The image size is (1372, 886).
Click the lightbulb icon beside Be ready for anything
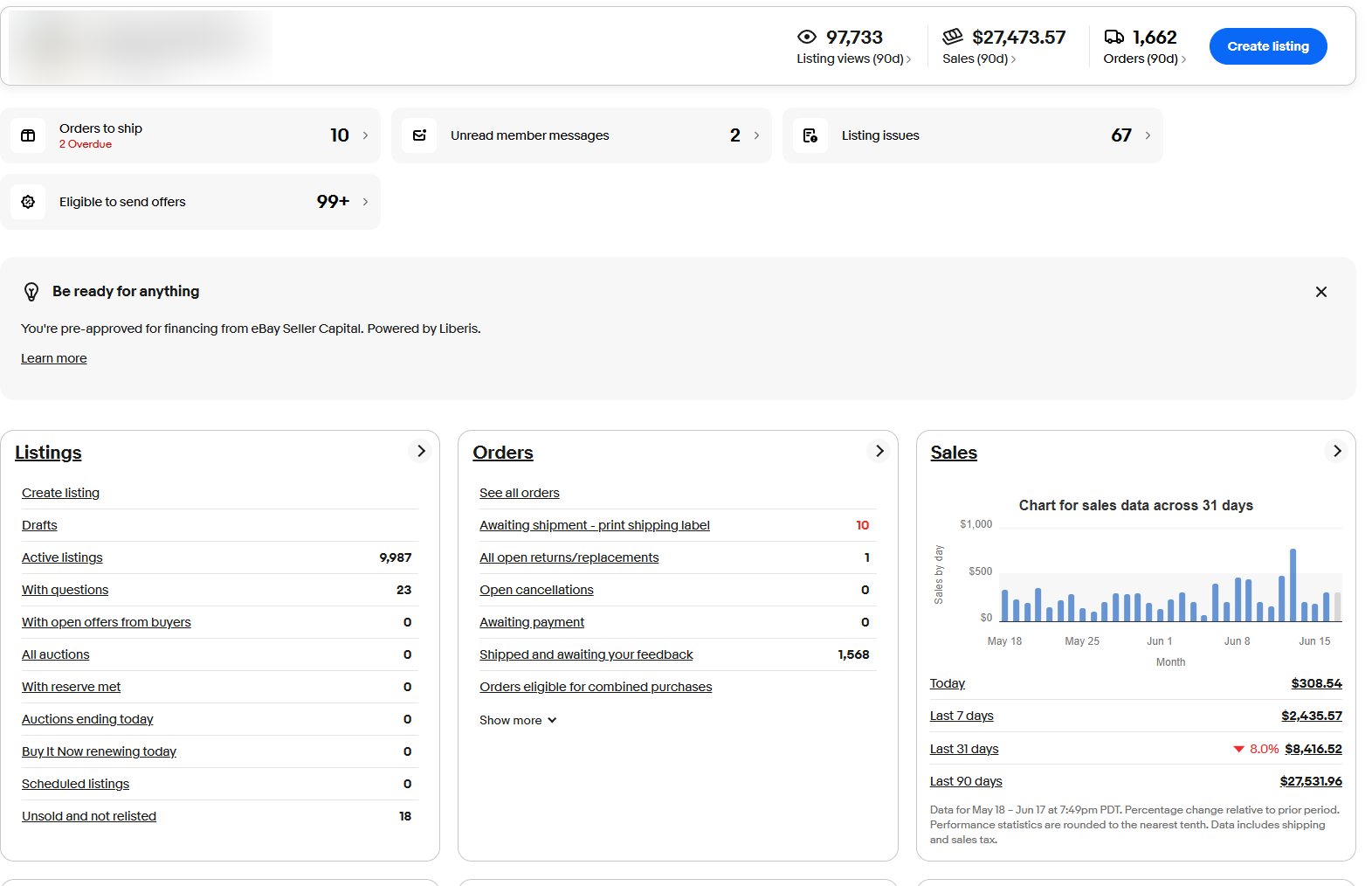[x=31, y=292]
